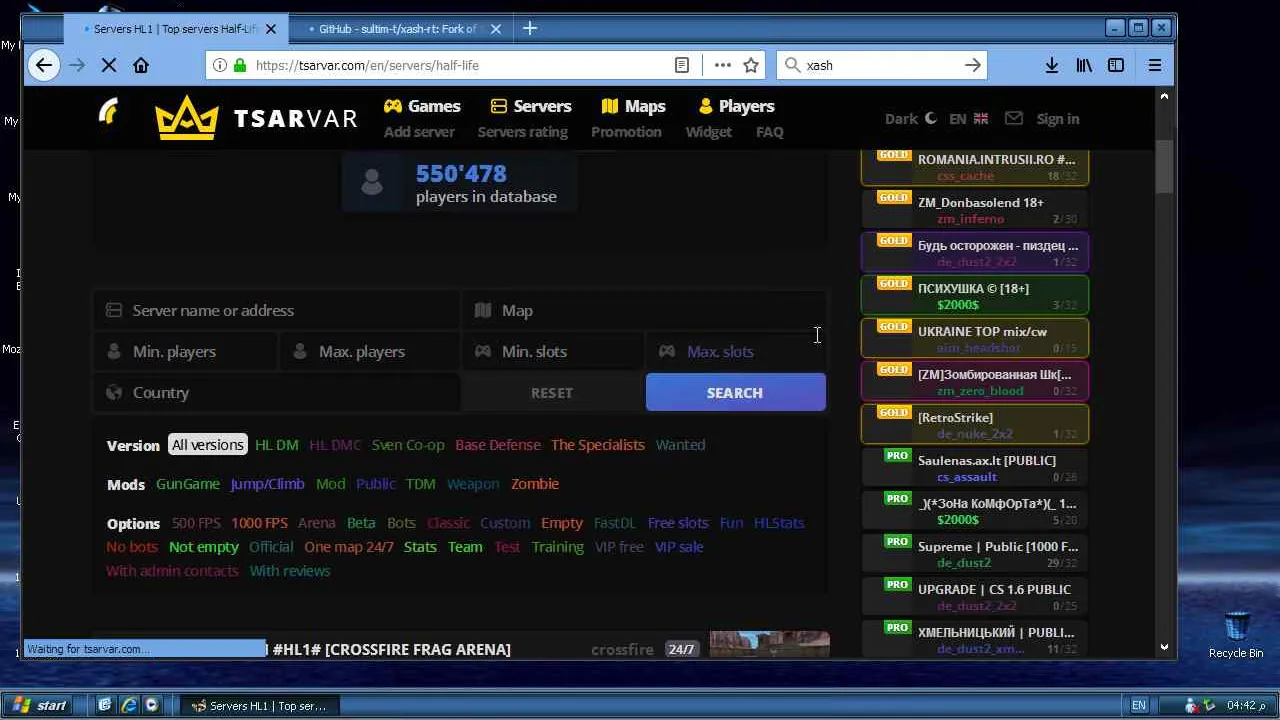The width and height of the screenshot is (1280, 720).
Task: Bookmark this page with the star
Action: pyautogui.click(x=751, y=65)
